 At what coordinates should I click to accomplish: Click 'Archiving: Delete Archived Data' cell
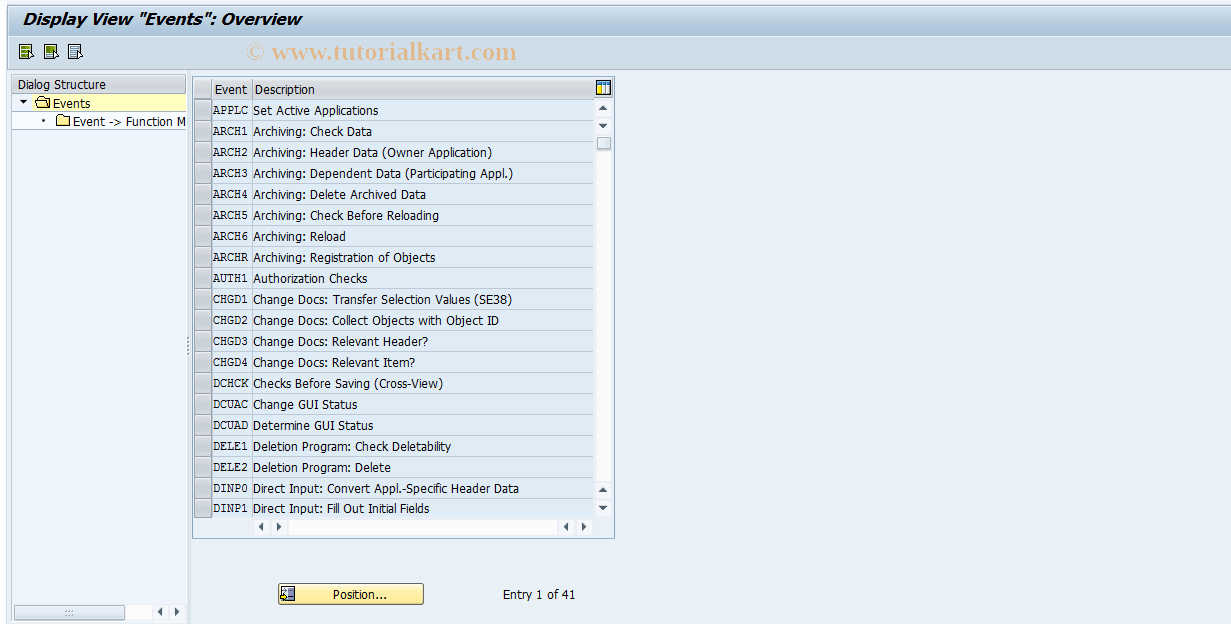point(423,194)
